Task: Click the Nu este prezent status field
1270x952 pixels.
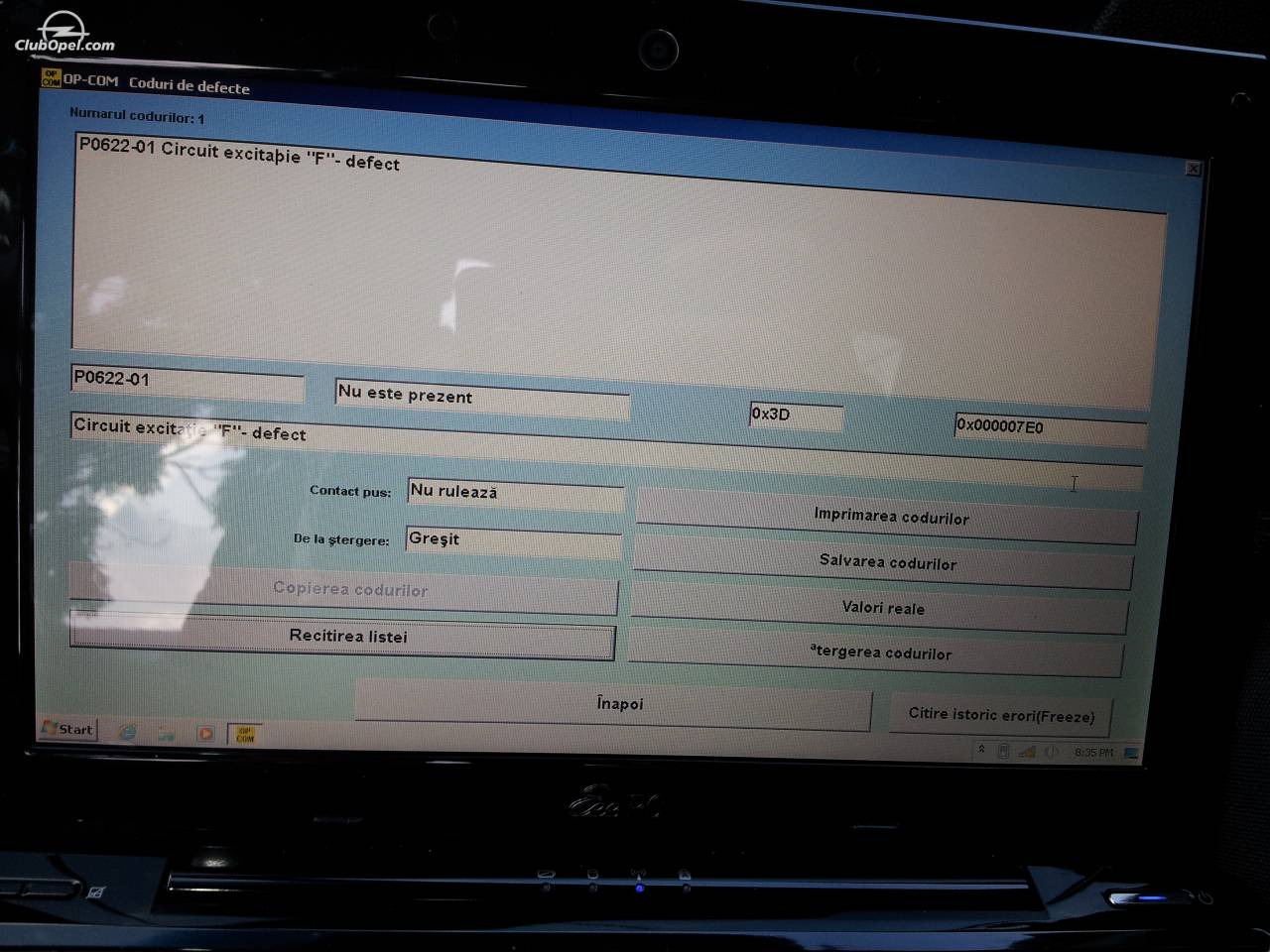Action: pos(482,397)
